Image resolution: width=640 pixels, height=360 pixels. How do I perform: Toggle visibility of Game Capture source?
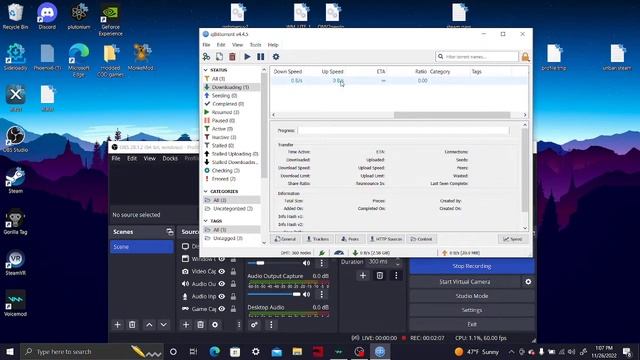coord(222,309)
